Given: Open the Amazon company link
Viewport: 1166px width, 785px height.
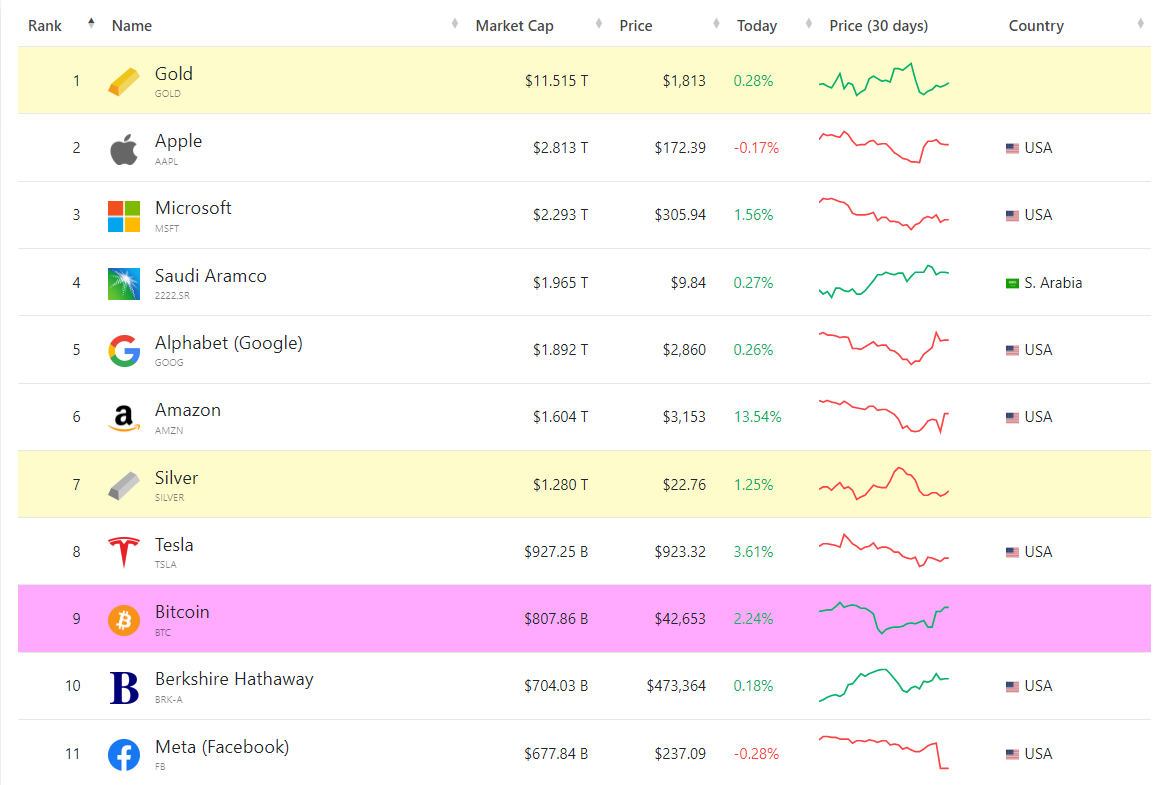Looking at the screenshot, I should click(188, 410).
